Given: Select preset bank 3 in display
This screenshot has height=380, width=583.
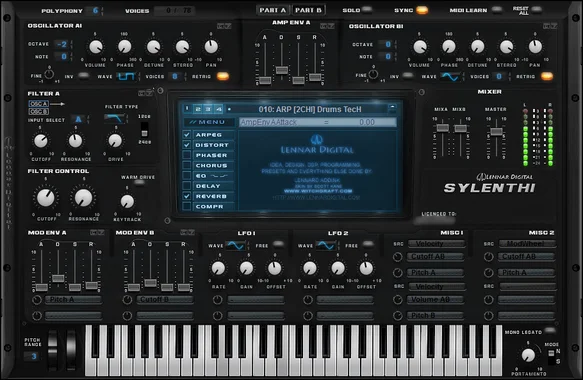Looking at the screenshot, I should pyautogui.click(x=208, y=109).
